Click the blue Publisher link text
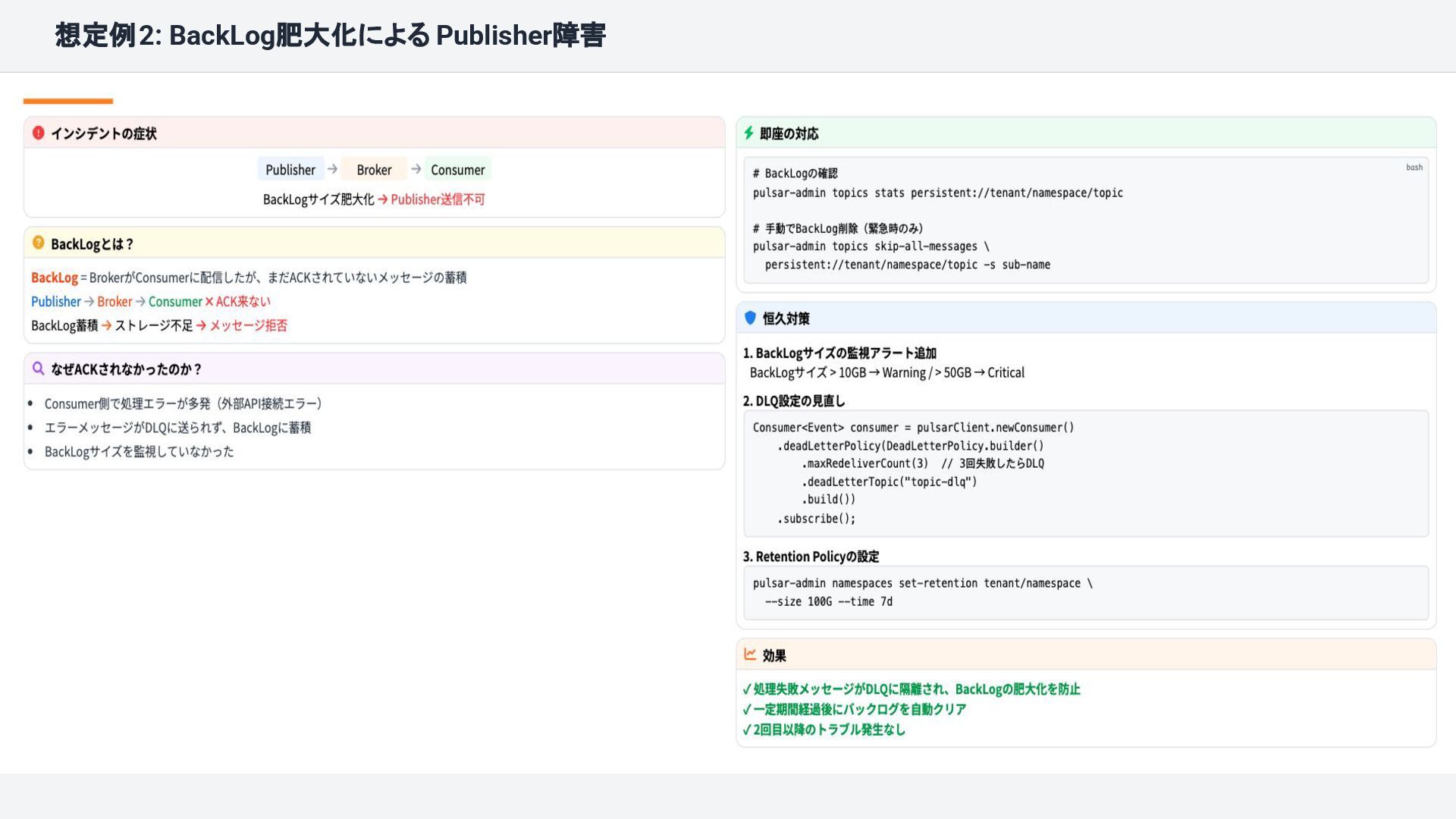 55,302
